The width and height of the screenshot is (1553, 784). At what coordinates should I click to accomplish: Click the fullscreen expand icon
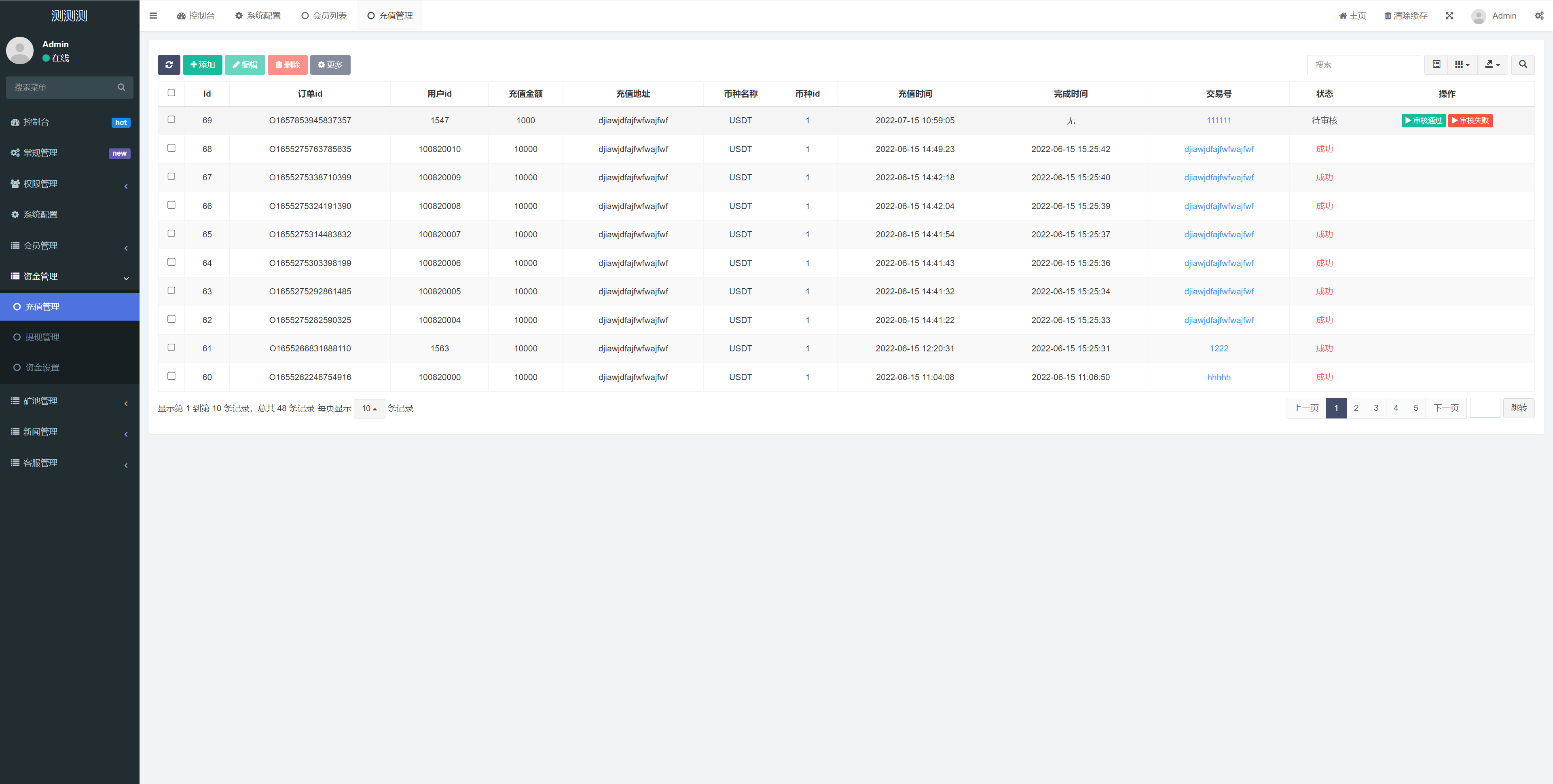click(1449, 16)
